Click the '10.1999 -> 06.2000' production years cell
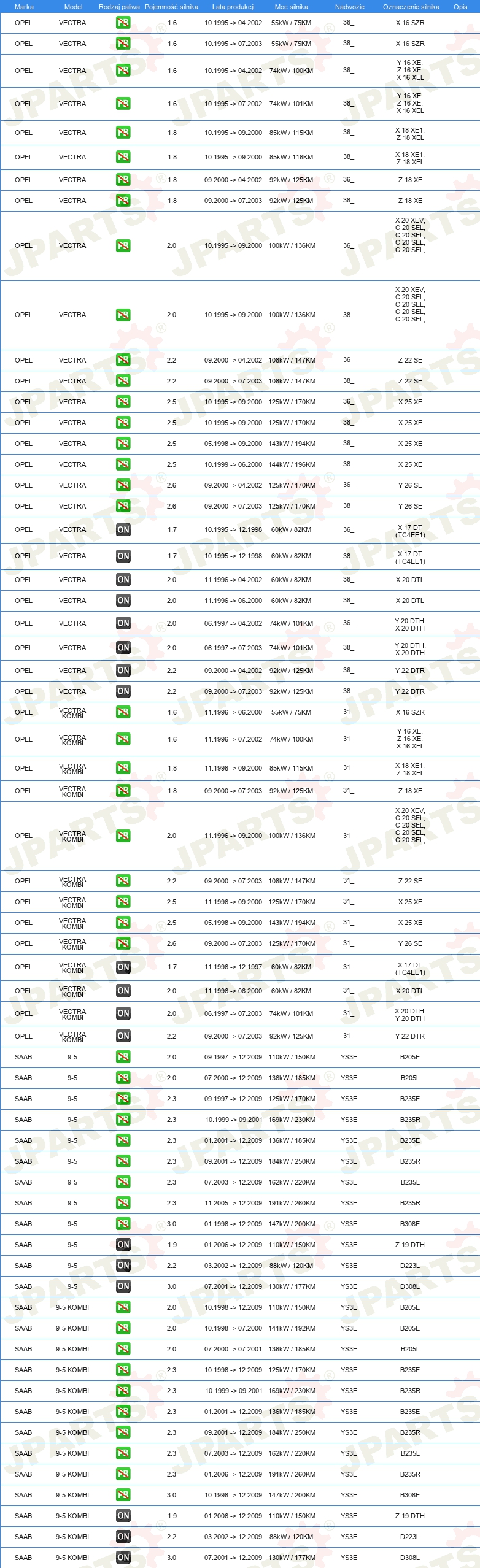Screen dimensions: 480x1568 point(233,464)
